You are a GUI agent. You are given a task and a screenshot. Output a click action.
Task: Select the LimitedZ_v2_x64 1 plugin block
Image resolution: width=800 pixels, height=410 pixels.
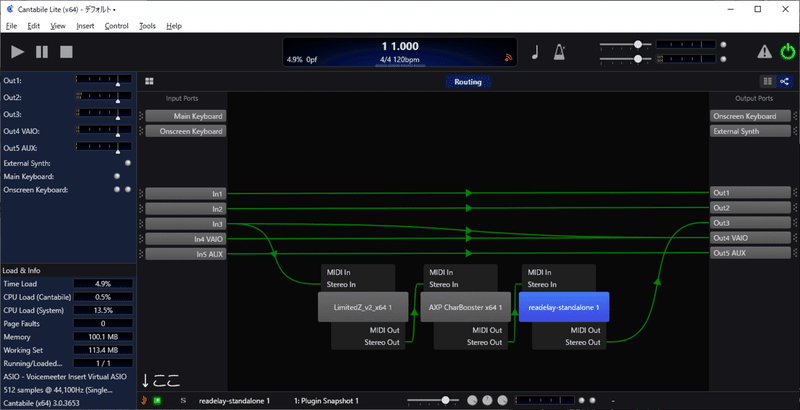(x=363, y=307)
